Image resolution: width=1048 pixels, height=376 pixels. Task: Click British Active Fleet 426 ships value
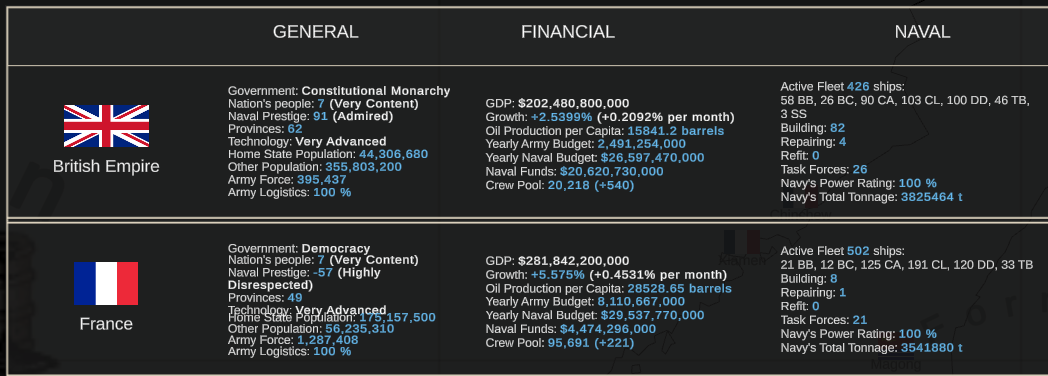click(x=859, y=87)
